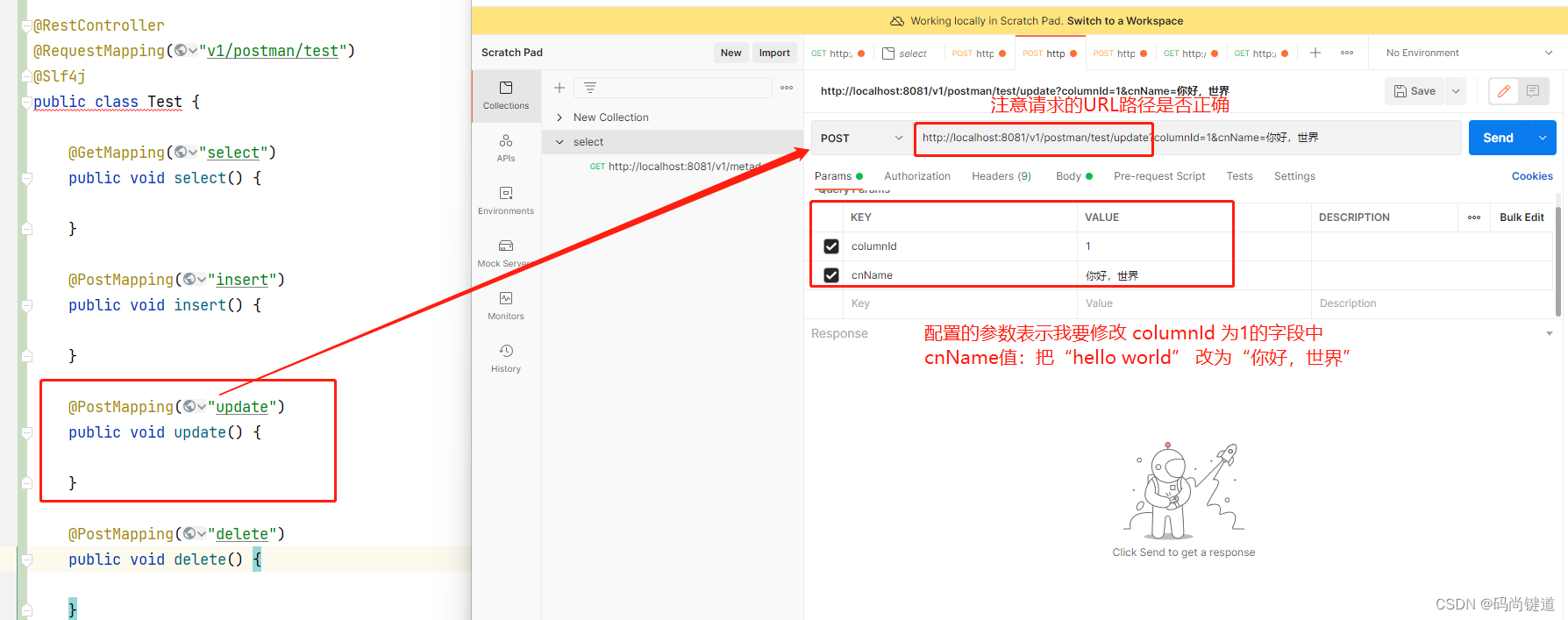This screenshot has height=620, width=1568.
Task: Switch to the Pre-request Script tab
Action: pyautogui.click(x=1159, y=176)
